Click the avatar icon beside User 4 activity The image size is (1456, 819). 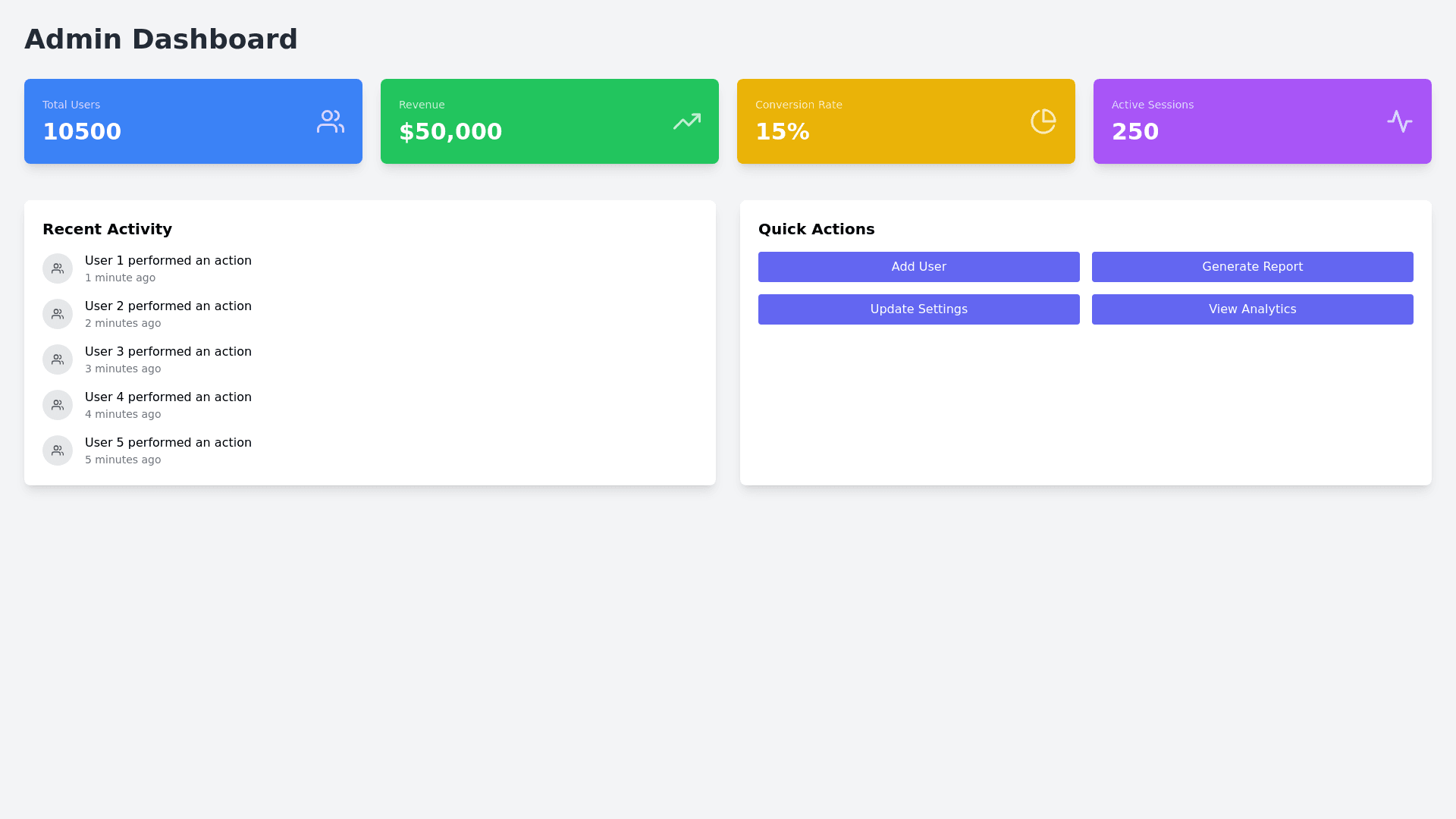(58, 405)
